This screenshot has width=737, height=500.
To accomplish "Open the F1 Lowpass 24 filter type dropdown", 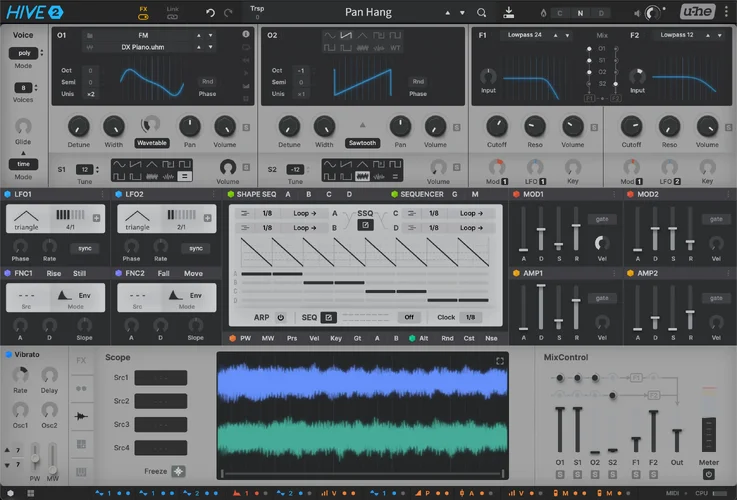I will click(x=526, y=34).
